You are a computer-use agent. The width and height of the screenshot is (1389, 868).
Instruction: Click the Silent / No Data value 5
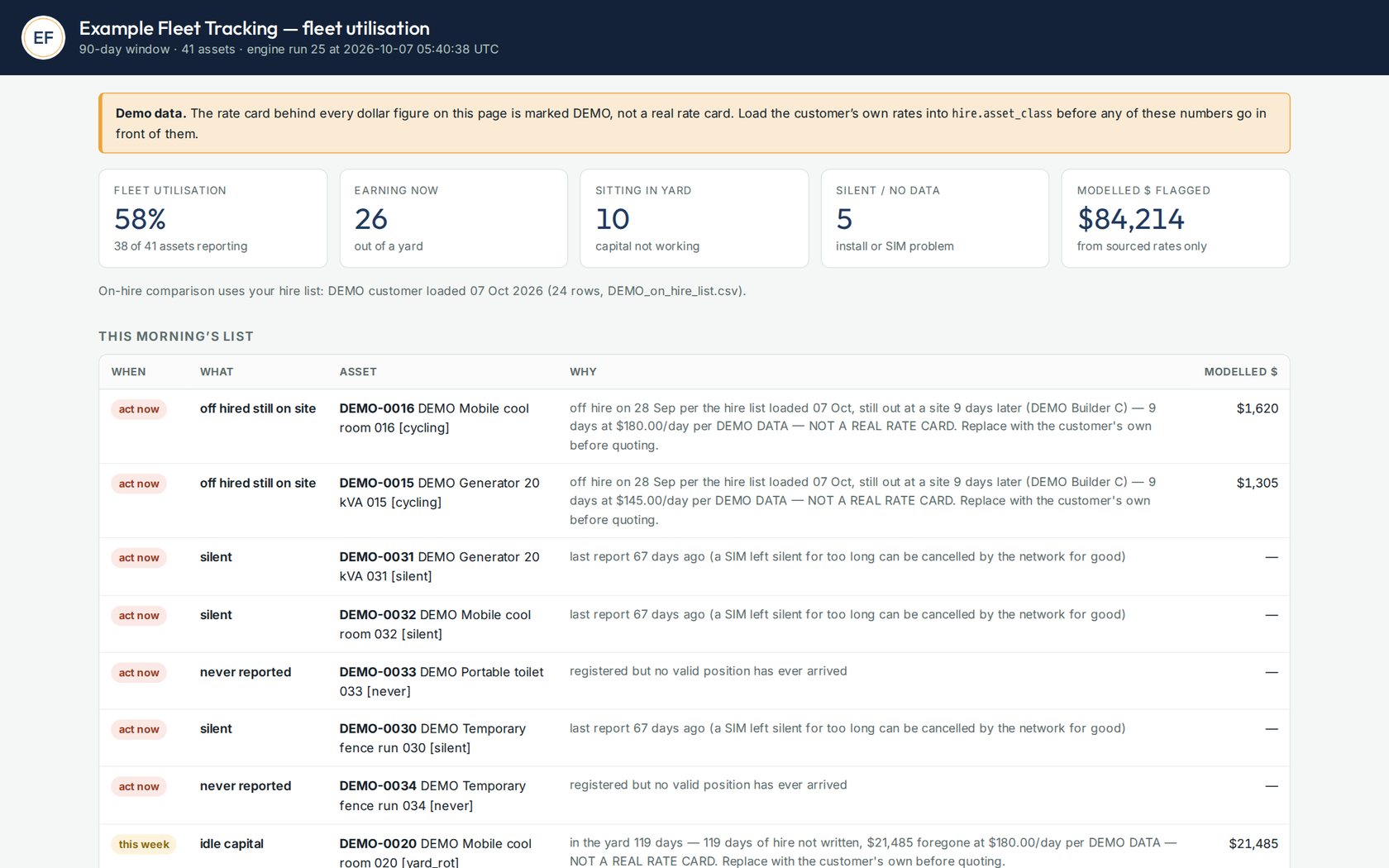tap(844, 219)
